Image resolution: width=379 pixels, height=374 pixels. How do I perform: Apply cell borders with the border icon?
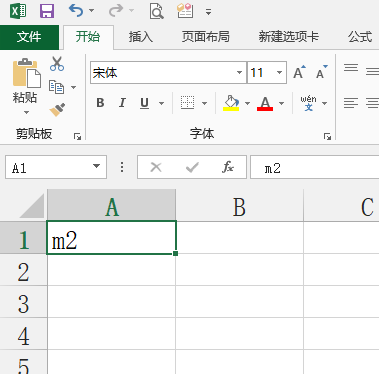click(x=187, y=103)
